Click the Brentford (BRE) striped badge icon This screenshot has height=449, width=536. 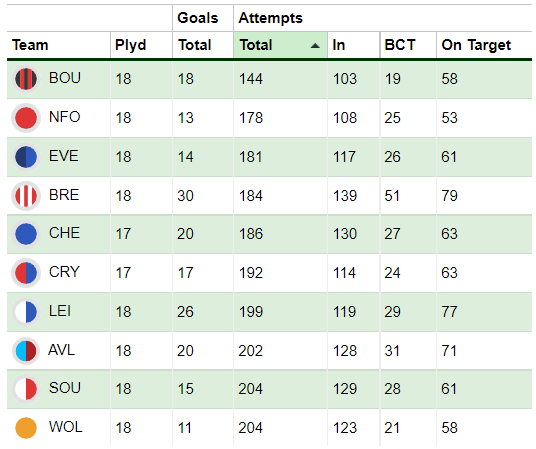tap(26, 196)
